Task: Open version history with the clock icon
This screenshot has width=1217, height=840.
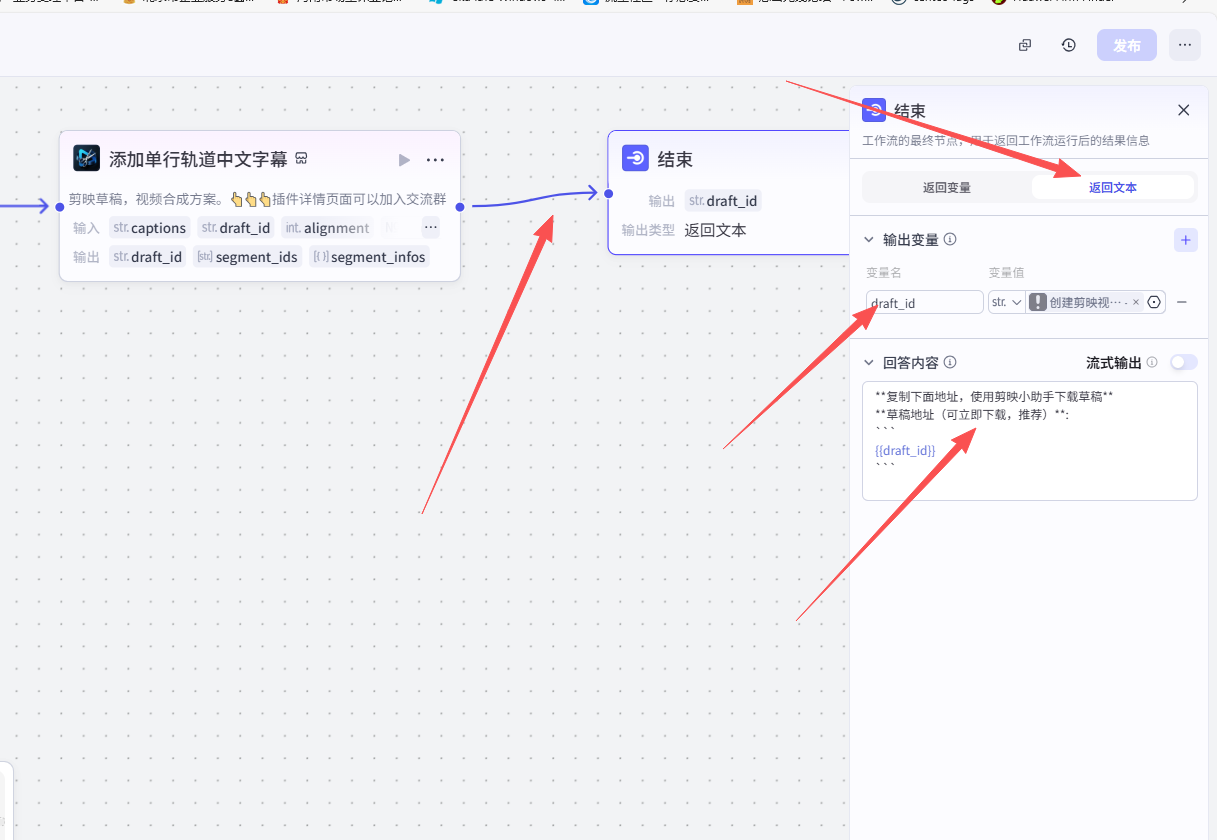Action: coord(1069,45)
